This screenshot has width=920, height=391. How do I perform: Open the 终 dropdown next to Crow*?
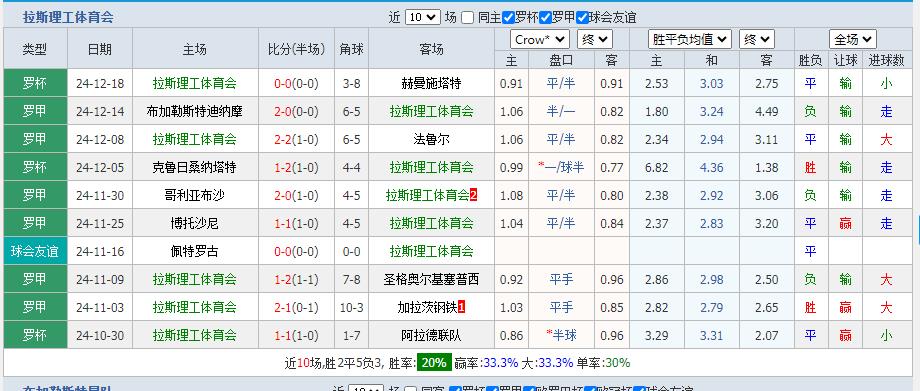coord(595,39)
